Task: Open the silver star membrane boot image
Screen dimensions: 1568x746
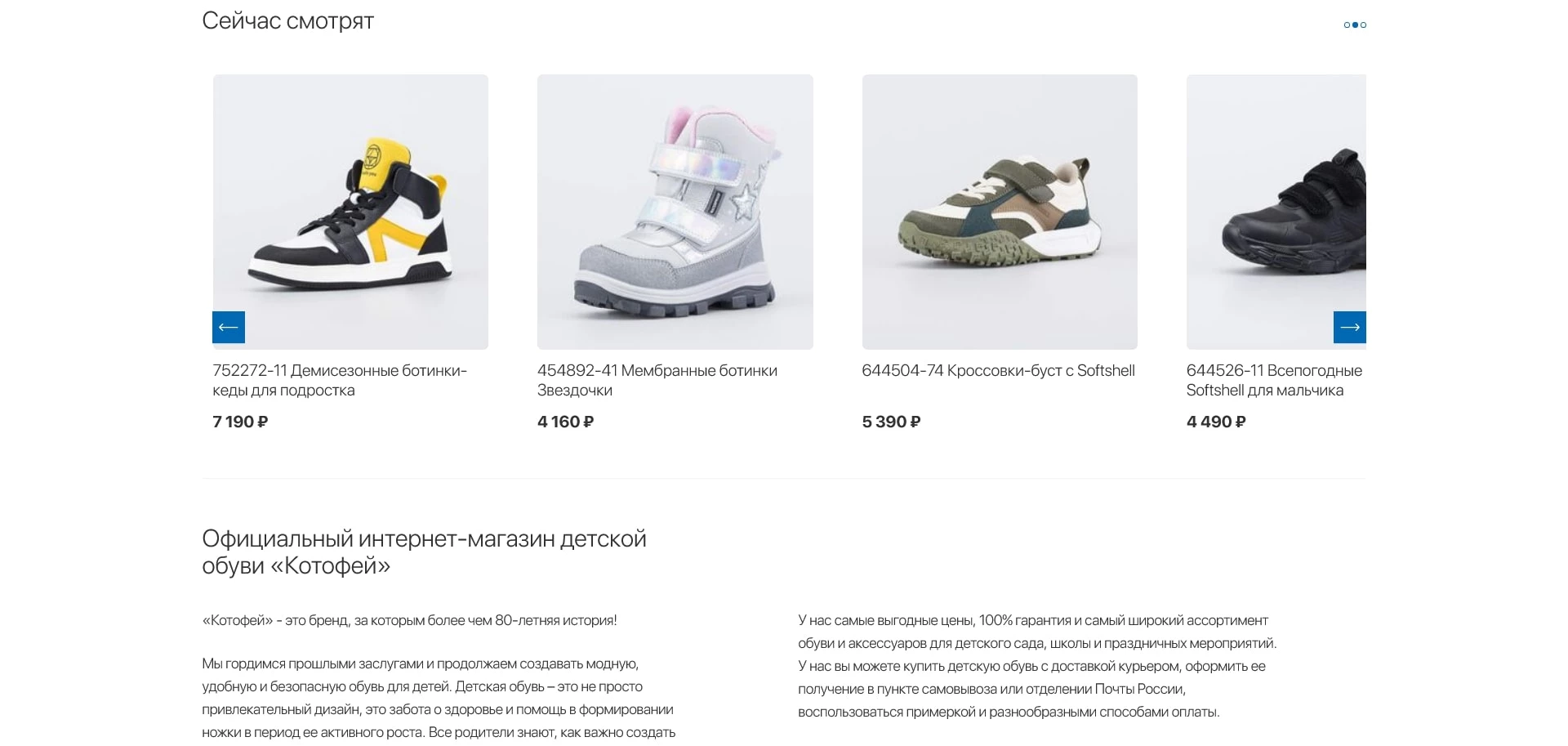Action: pyautogui.click(x=675, y=212)
